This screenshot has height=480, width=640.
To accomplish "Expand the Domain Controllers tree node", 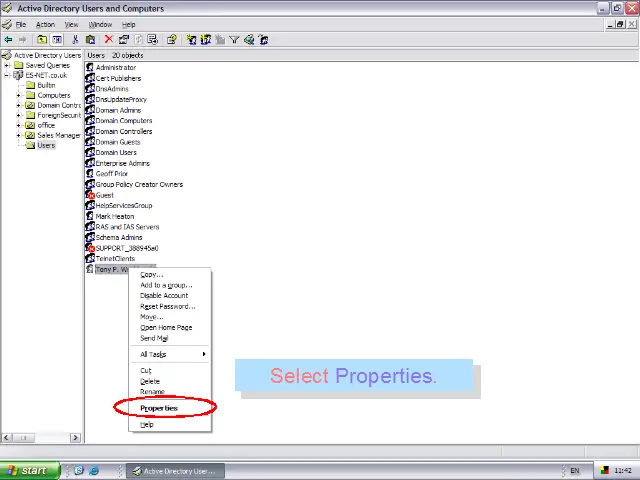I will click(18, 105).
